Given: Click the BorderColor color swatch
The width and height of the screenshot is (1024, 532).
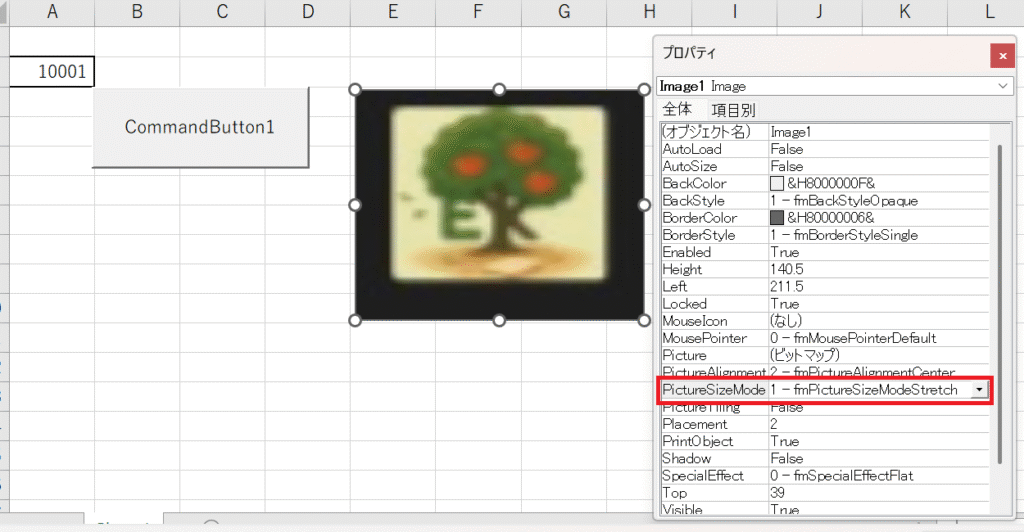Looking at the screenshot, I should pos(777,218).
